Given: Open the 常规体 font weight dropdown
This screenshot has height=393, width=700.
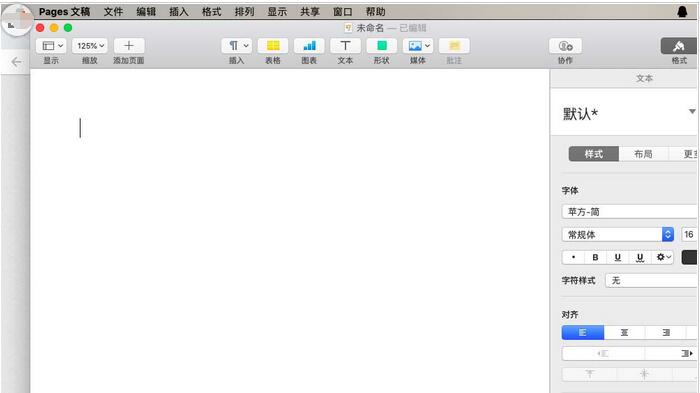Looking at the screenshot, I should pos(618,234).
